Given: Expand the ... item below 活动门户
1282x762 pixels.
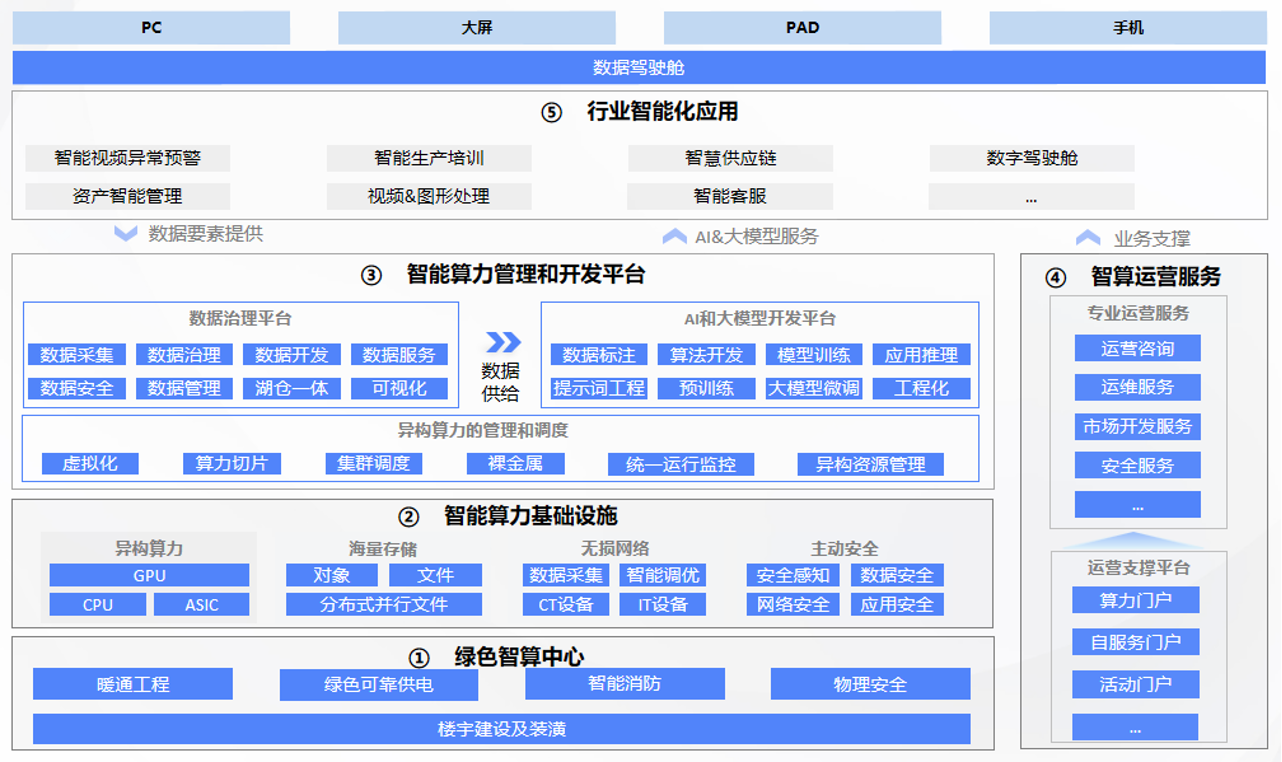Looking at the screenshot, I should point(1137,727).
